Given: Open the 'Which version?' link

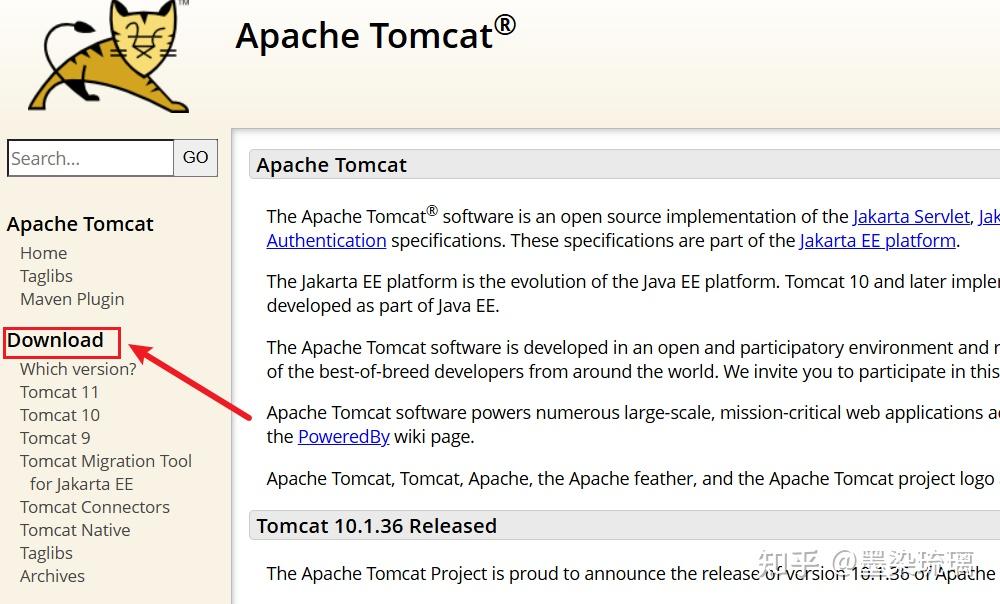Looking at the screenshot, I should (78, 369).
